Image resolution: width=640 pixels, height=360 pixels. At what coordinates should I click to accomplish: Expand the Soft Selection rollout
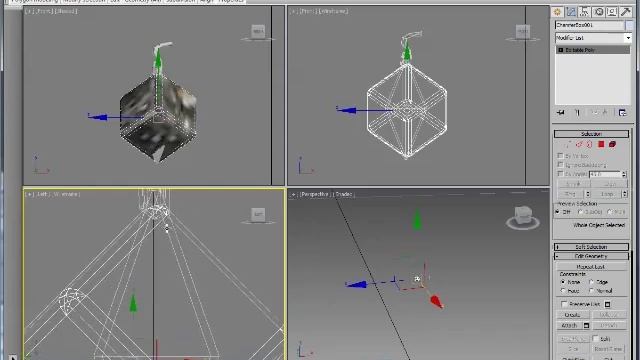(x=591, y=247)
